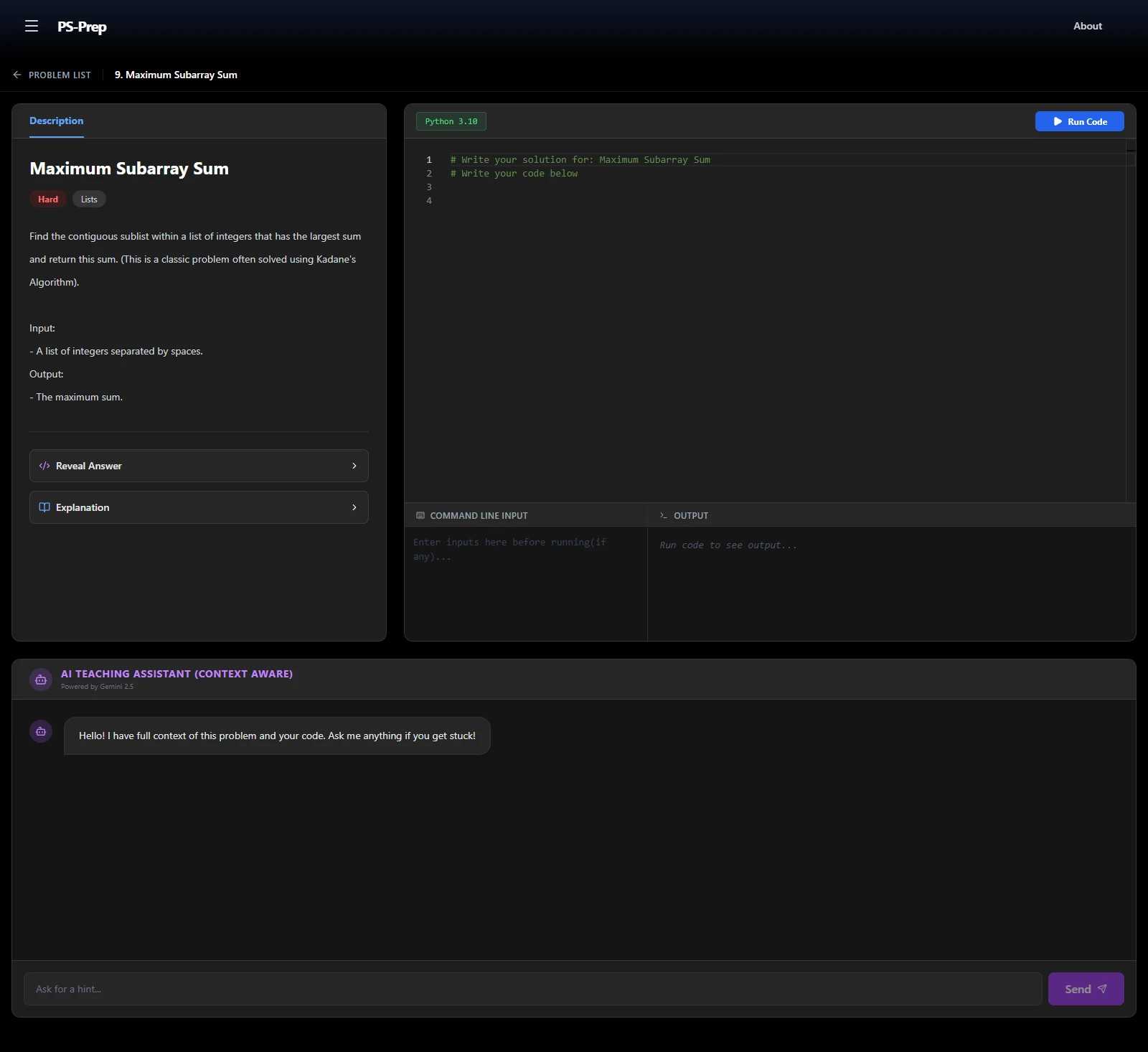Click the AI Teaching Assistant robot icon

(41, 679)
